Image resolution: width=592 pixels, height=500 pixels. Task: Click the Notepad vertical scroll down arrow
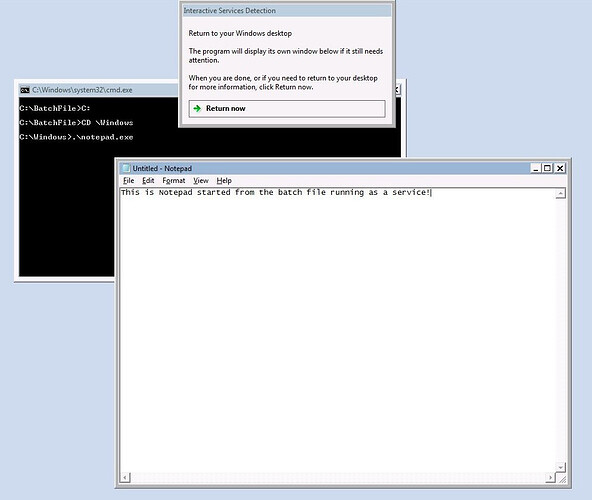tap(561, 468)
